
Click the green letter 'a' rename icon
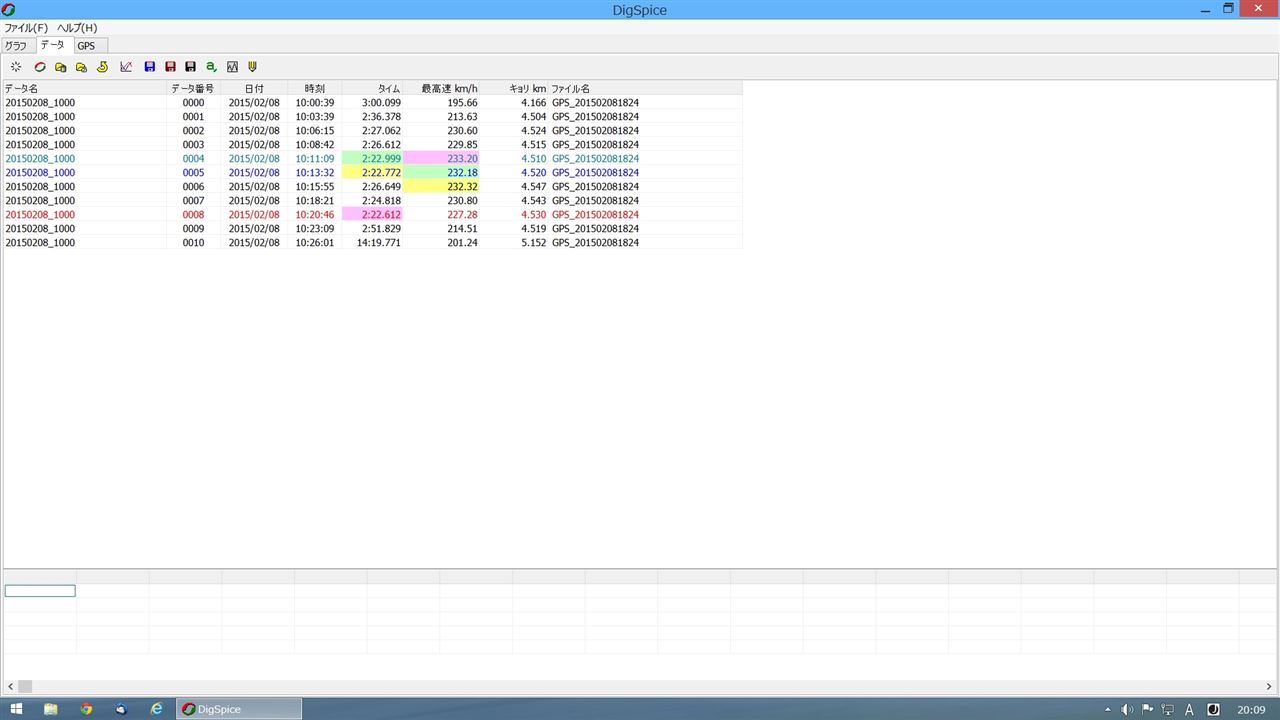pos(211,67)
